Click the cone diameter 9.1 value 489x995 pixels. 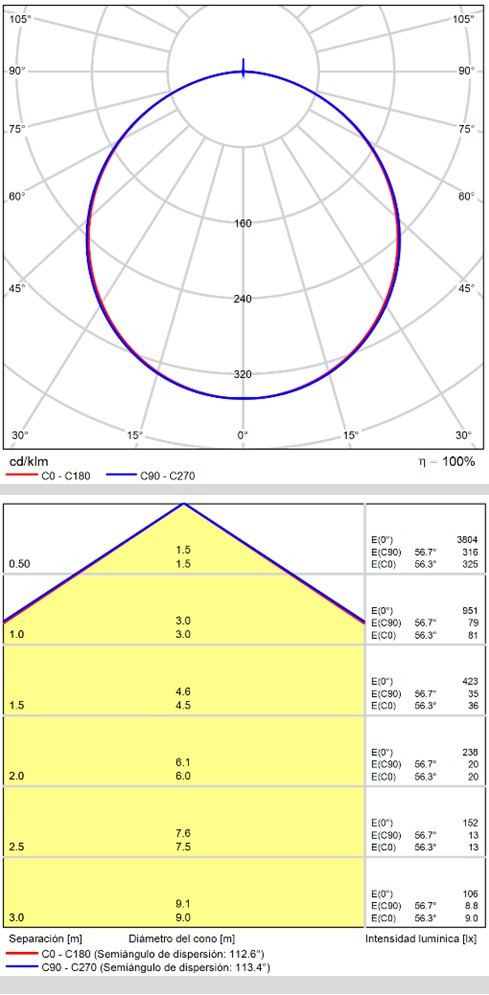click(x=183, y=903)
